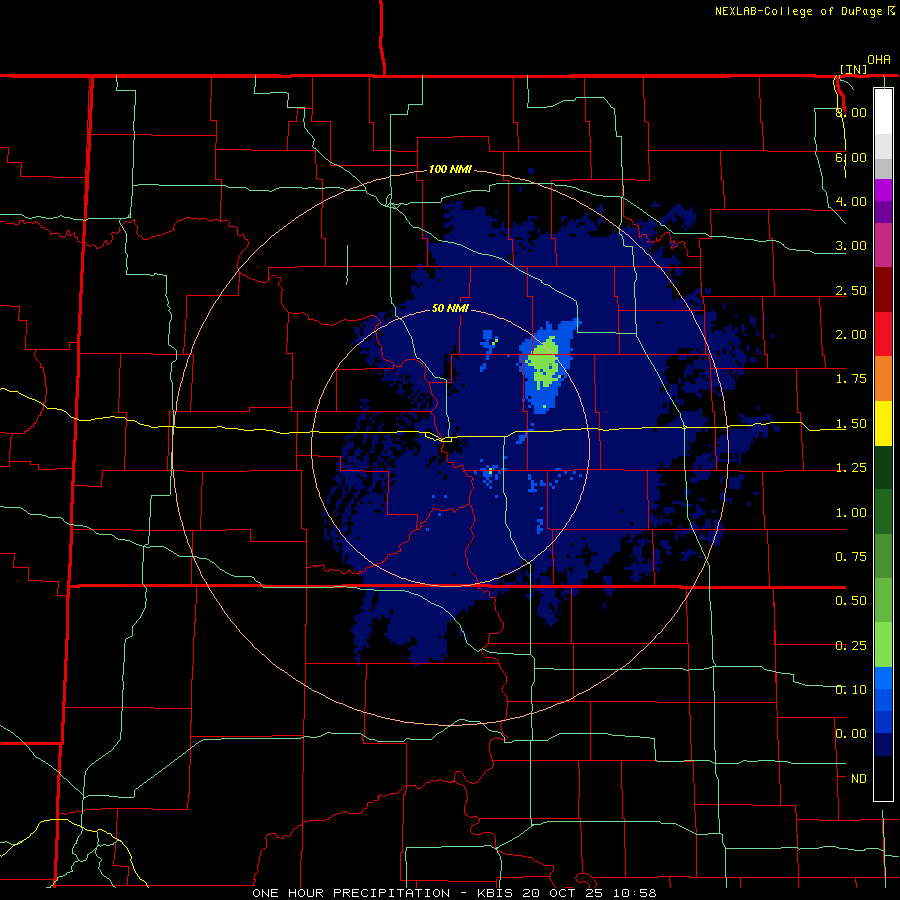
Task: Click the NEXLAB-College of DuPage credit text
Action: point(800,11)
